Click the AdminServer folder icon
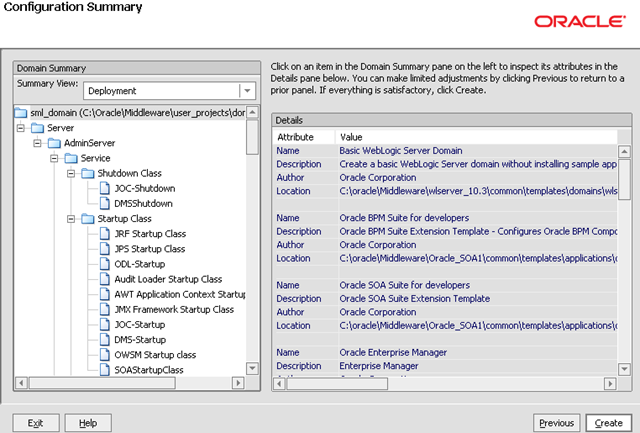The height and width of the screenshot is (433, 640). coord(54,143)
